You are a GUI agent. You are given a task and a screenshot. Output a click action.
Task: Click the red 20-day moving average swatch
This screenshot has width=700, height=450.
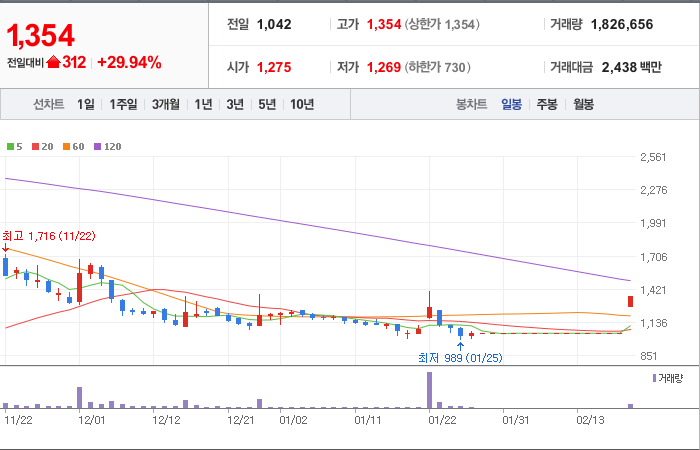(x=35, y=146)
